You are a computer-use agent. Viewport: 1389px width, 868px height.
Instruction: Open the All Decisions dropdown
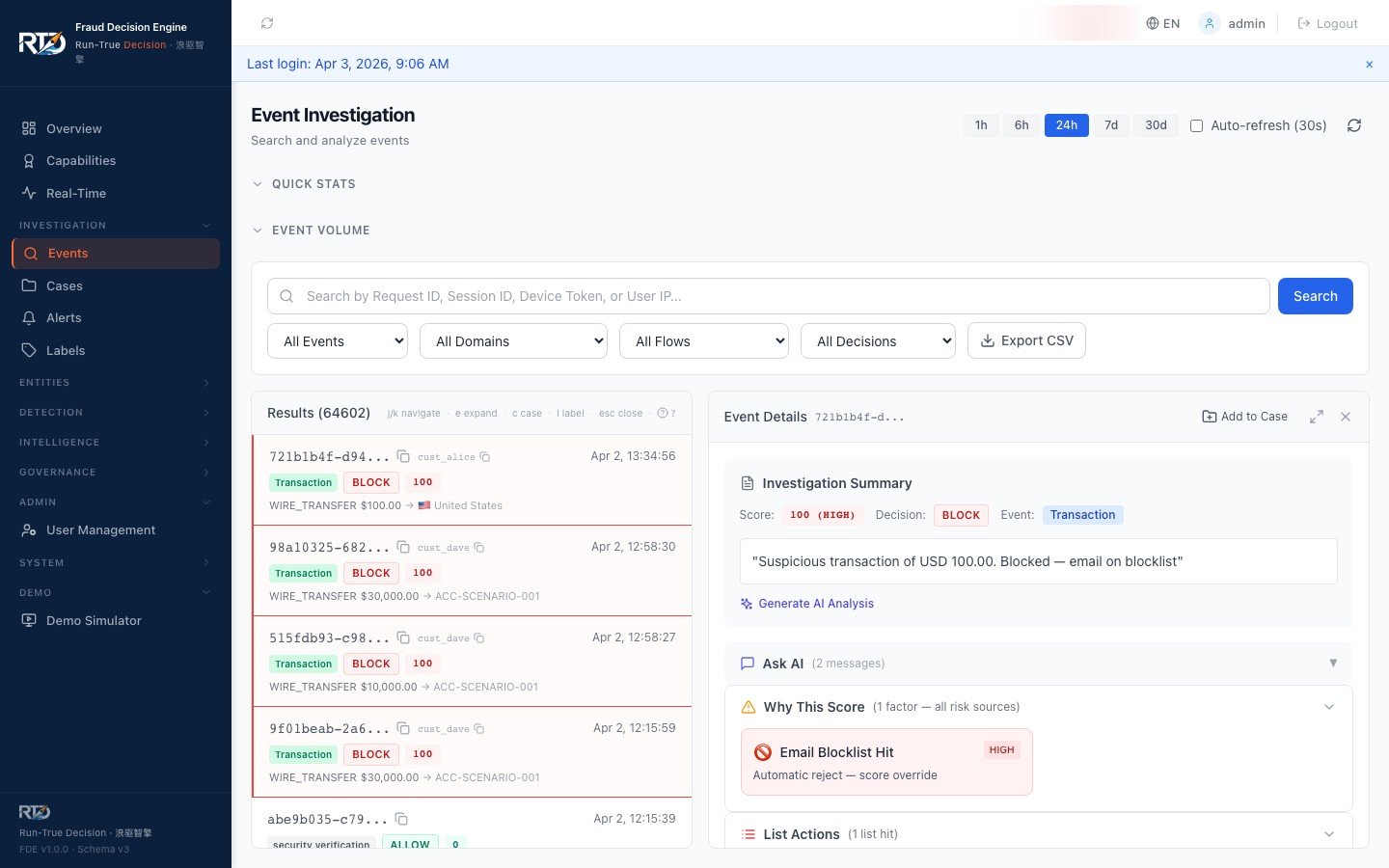(878, 340)
